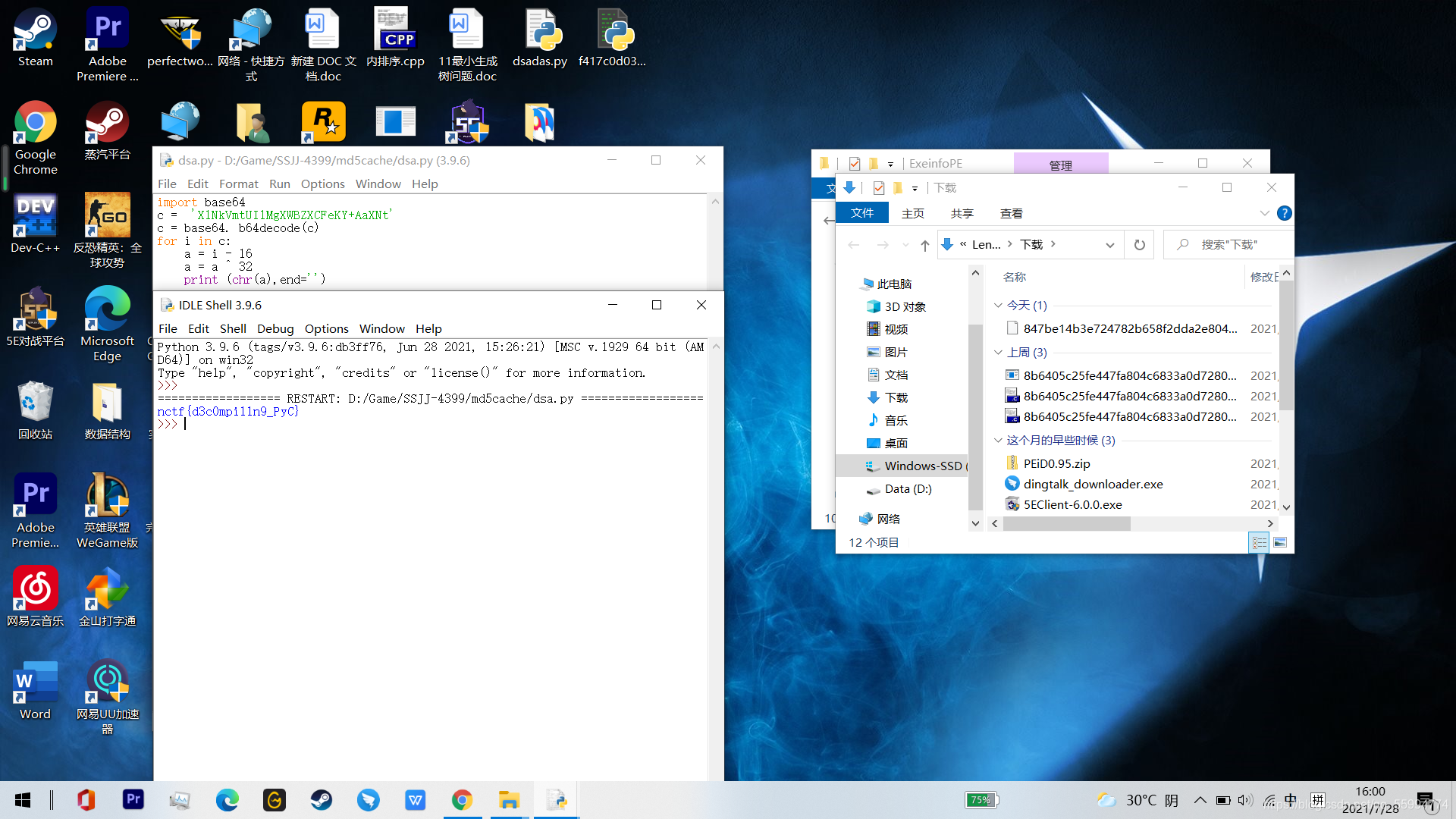Expand the Explorer ribbon chevron
The image size is (1456, 819).
[1264, 214]
